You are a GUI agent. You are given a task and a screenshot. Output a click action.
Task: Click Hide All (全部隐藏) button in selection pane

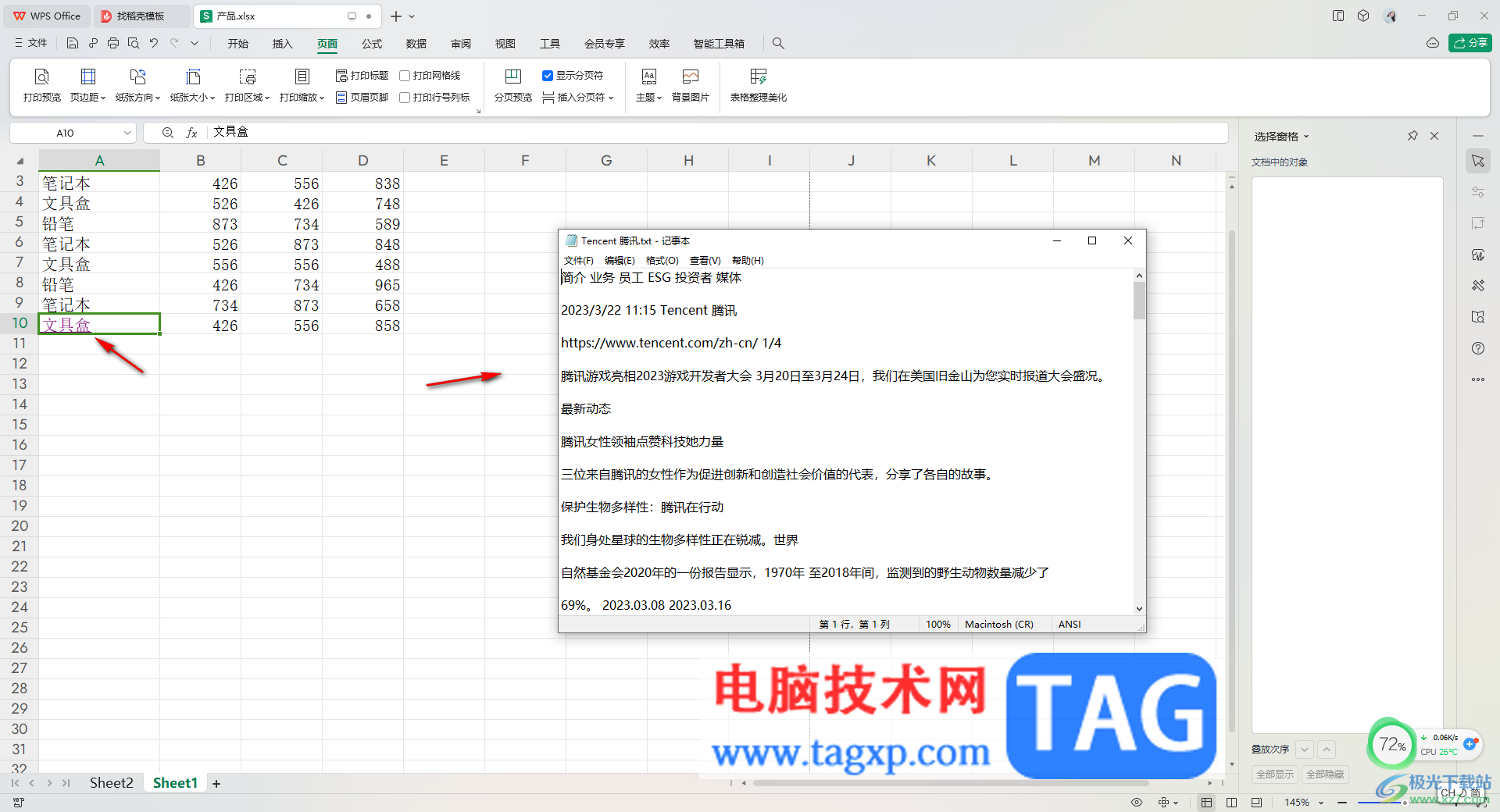[x=1325, y=775]
